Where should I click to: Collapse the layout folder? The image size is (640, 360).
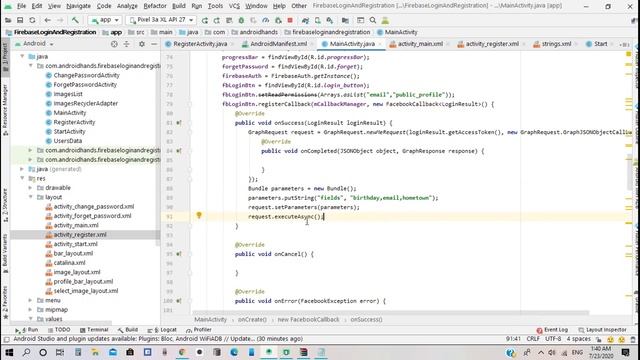point(30,197)
